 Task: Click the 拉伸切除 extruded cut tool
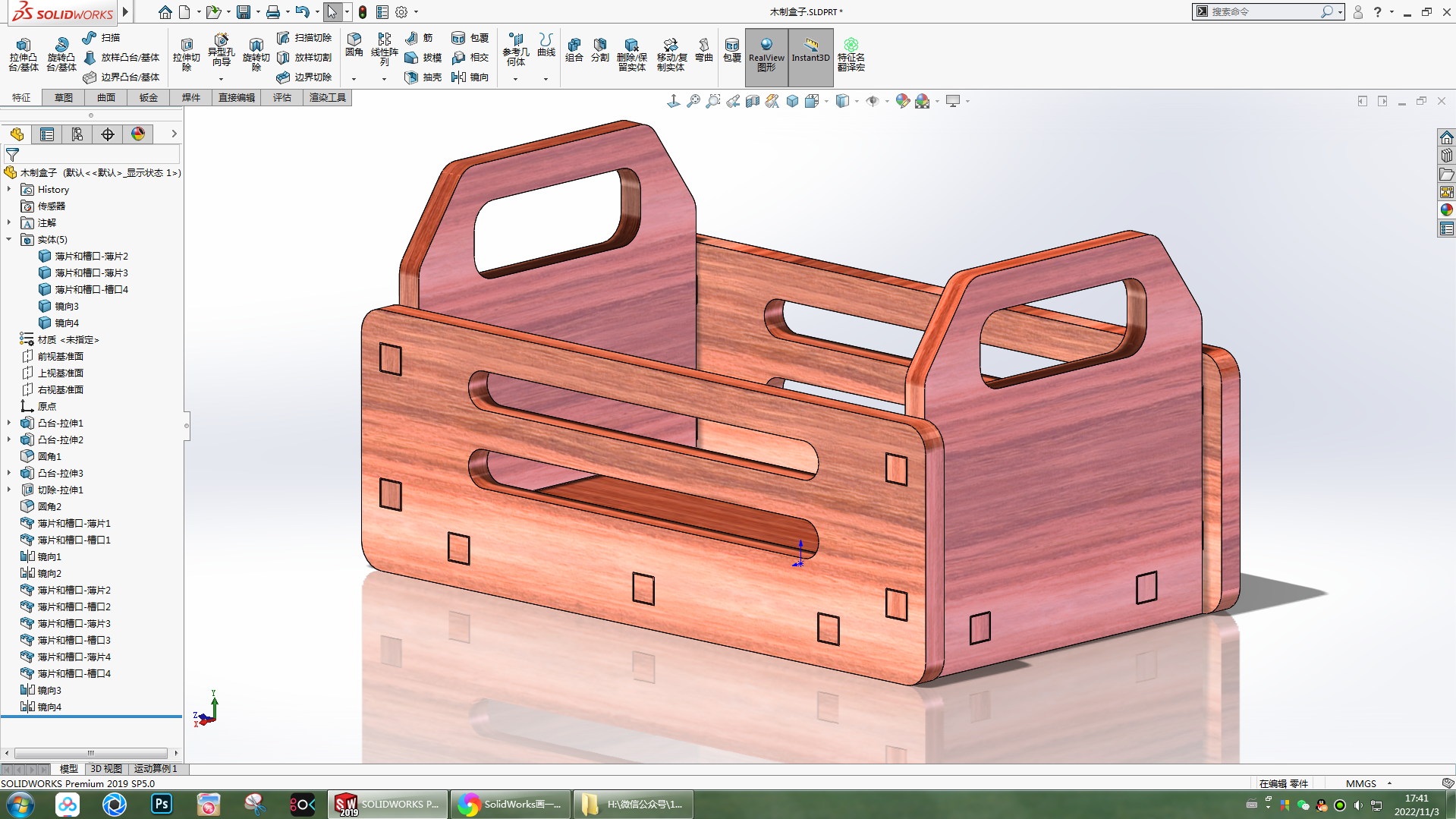(186, 55)
